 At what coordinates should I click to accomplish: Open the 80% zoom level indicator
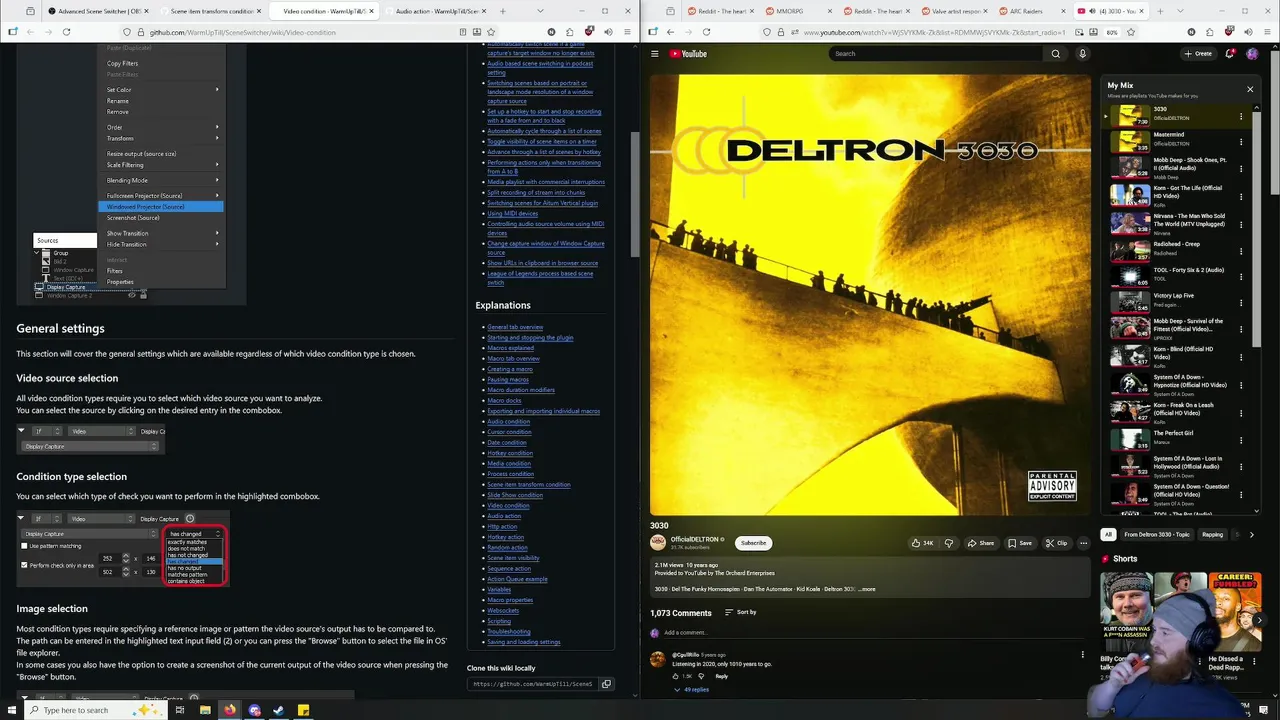click(1112, 32)
